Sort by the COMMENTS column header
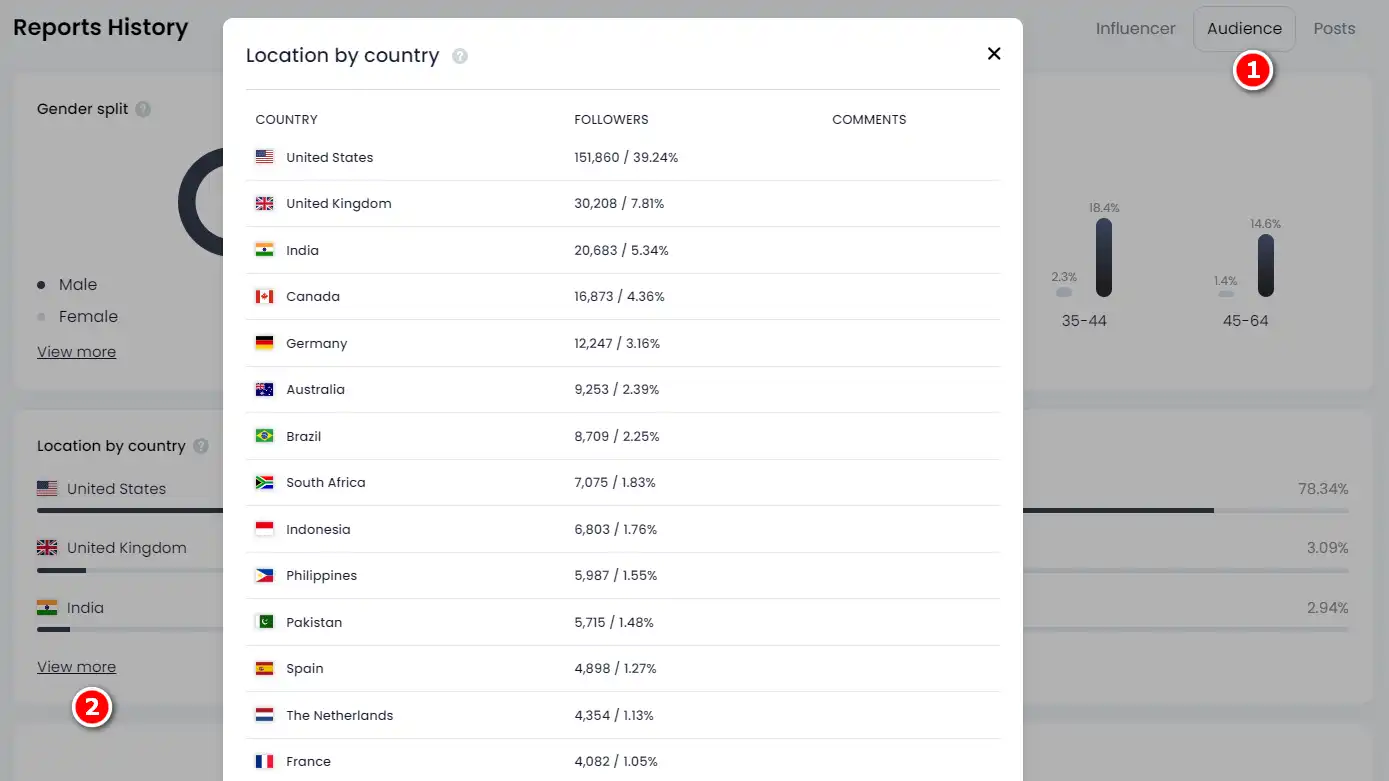This screenshot has height=781, width=1389. click(x=869, y=119)
